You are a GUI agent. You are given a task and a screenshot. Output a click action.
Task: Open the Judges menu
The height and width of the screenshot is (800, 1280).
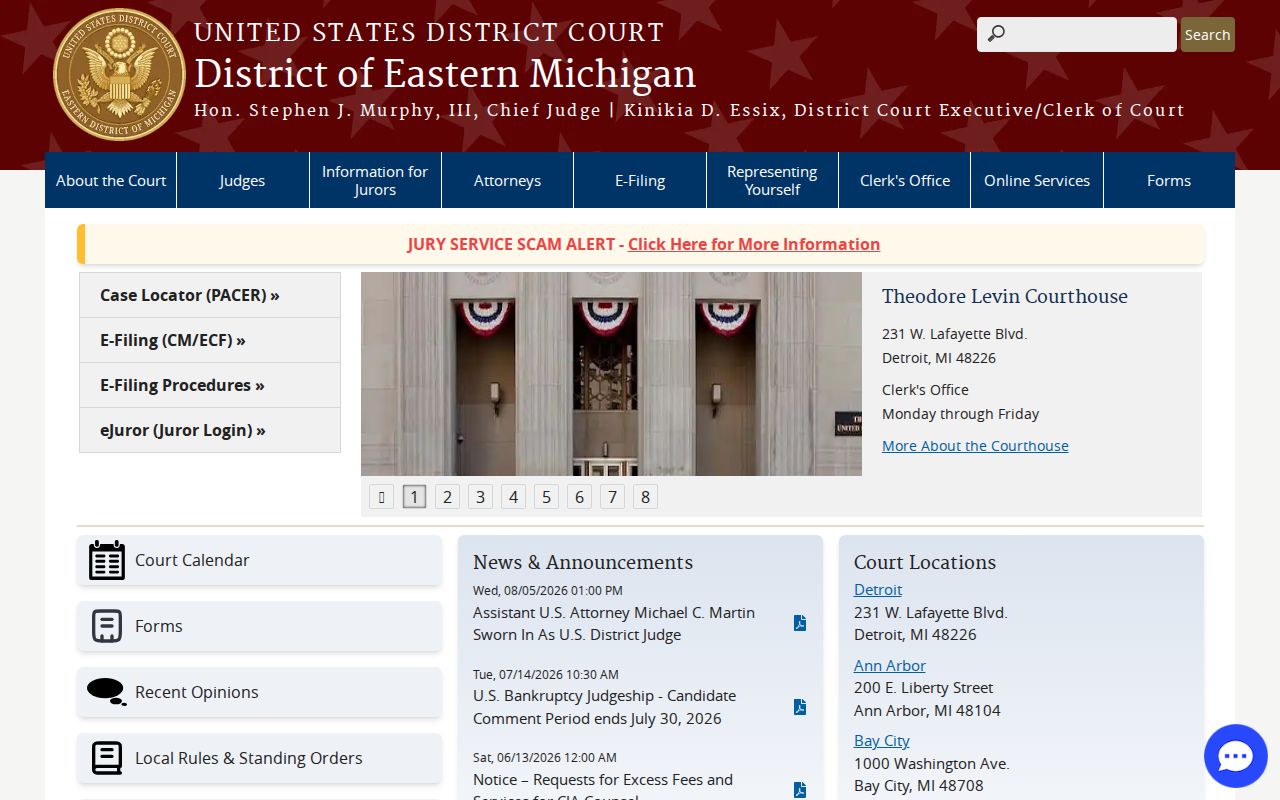click(x=243, y=180)
